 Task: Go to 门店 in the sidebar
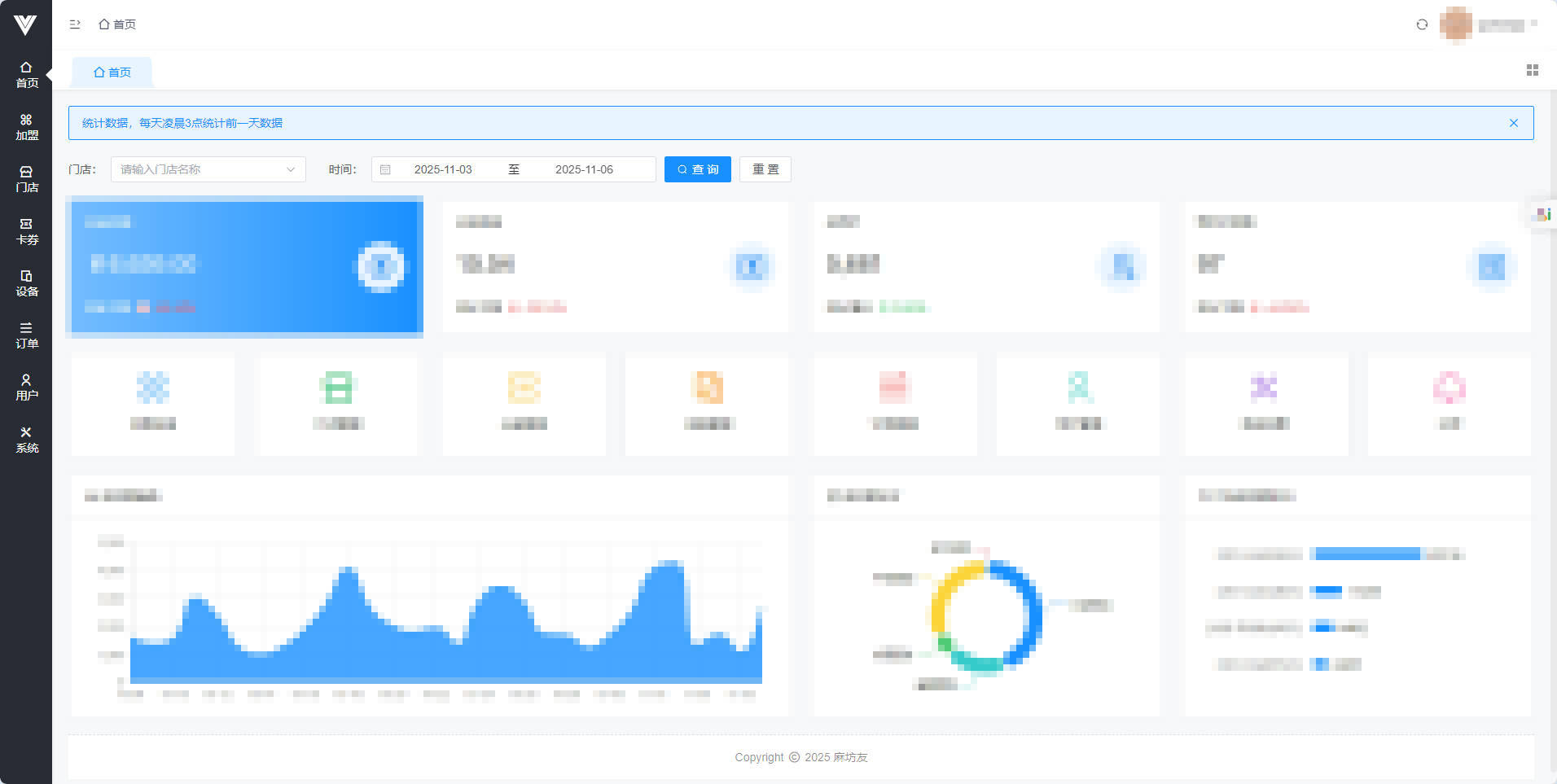click(26, 179)
